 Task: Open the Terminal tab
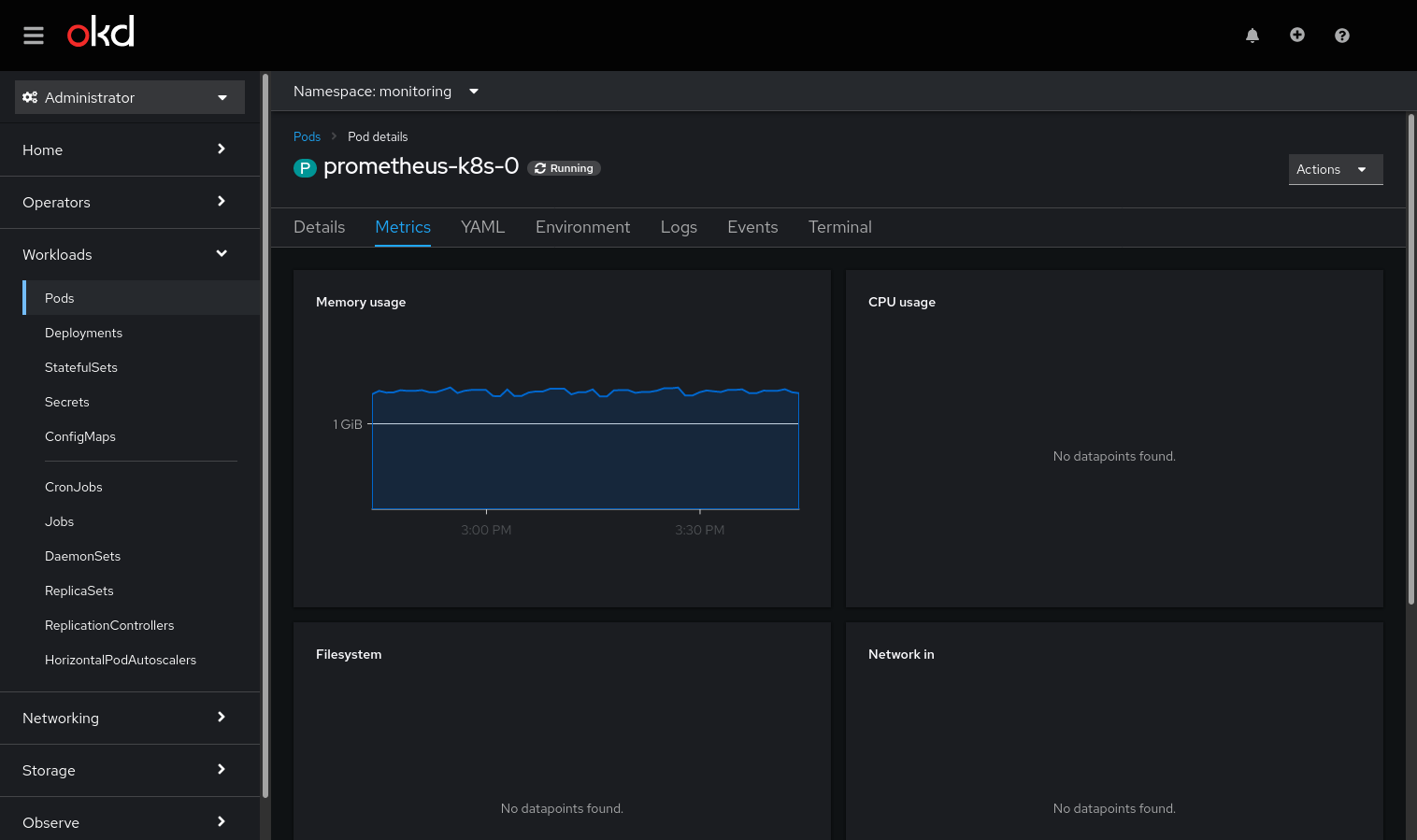click(839, 227)
